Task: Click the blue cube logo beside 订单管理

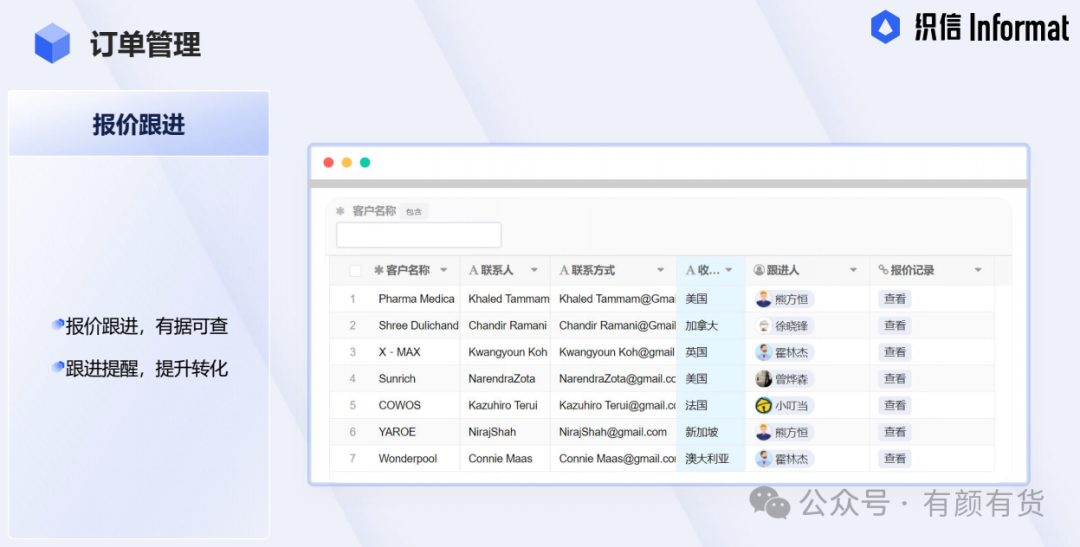Action: pos(52,43)
